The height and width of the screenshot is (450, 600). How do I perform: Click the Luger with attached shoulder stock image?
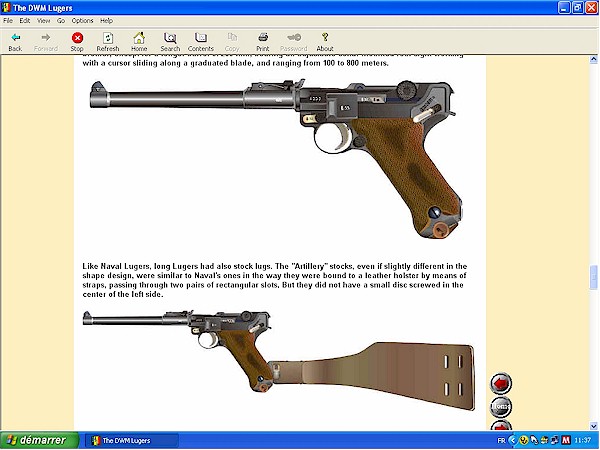coord(279,360)
